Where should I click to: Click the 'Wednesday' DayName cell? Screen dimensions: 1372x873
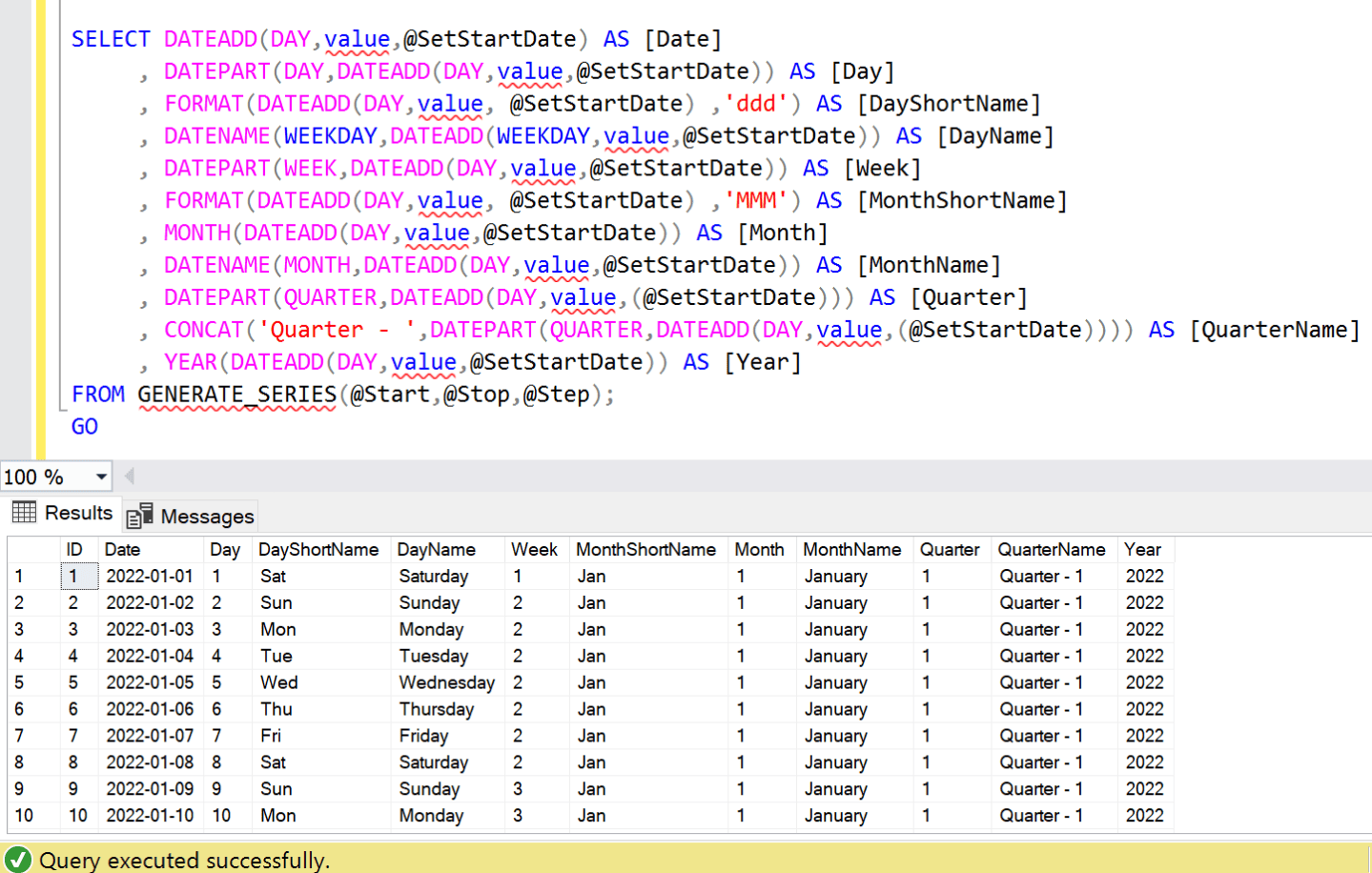pyautogui.click(x=447, y=682)
